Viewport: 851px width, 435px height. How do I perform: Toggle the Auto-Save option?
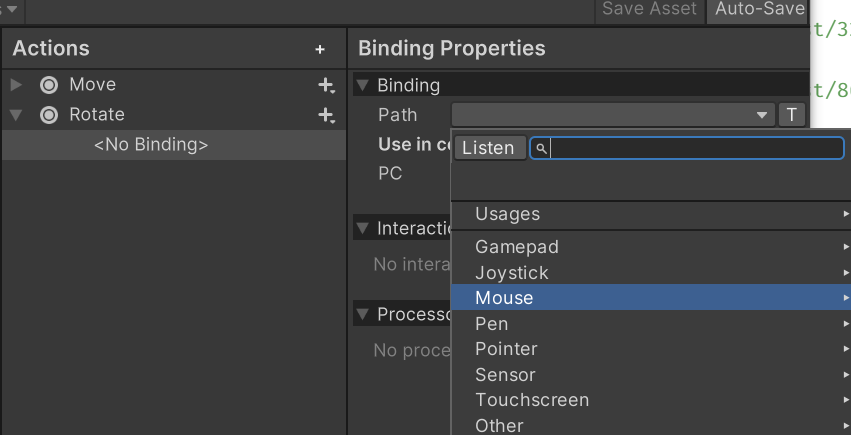759,10
